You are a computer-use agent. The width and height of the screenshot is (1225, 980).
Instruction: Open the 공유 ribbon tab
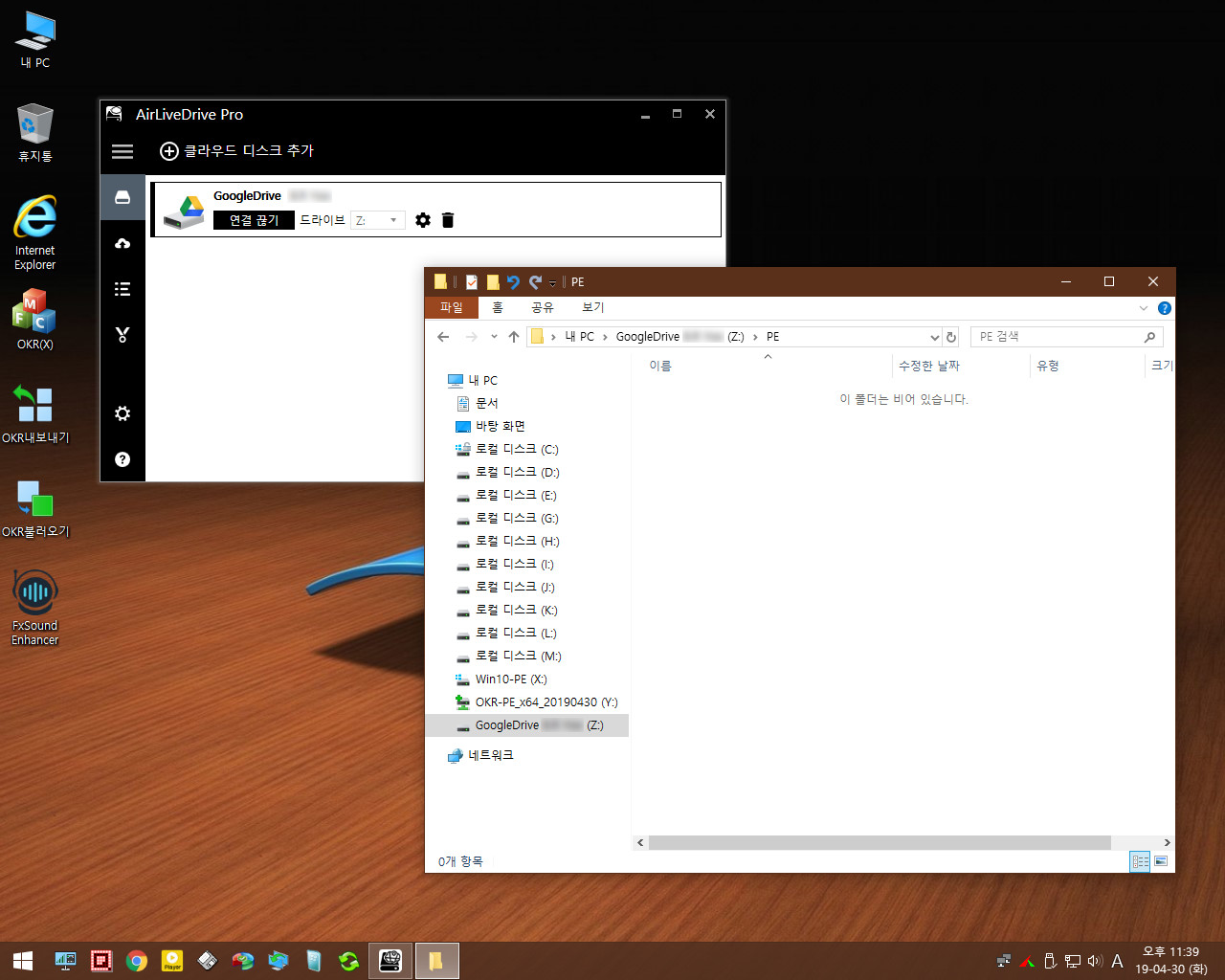[543, 307]
